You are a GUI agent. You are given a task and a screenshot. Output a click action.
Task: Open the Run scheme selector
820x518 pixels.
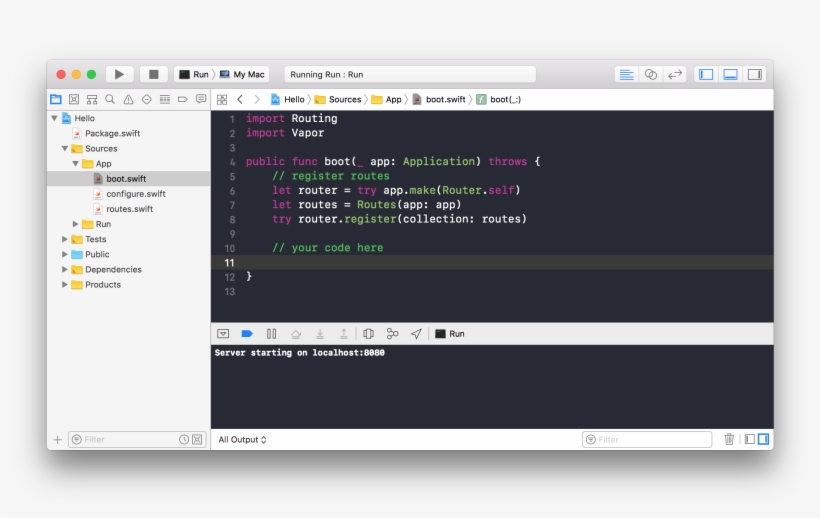click(x=194, y=74)
